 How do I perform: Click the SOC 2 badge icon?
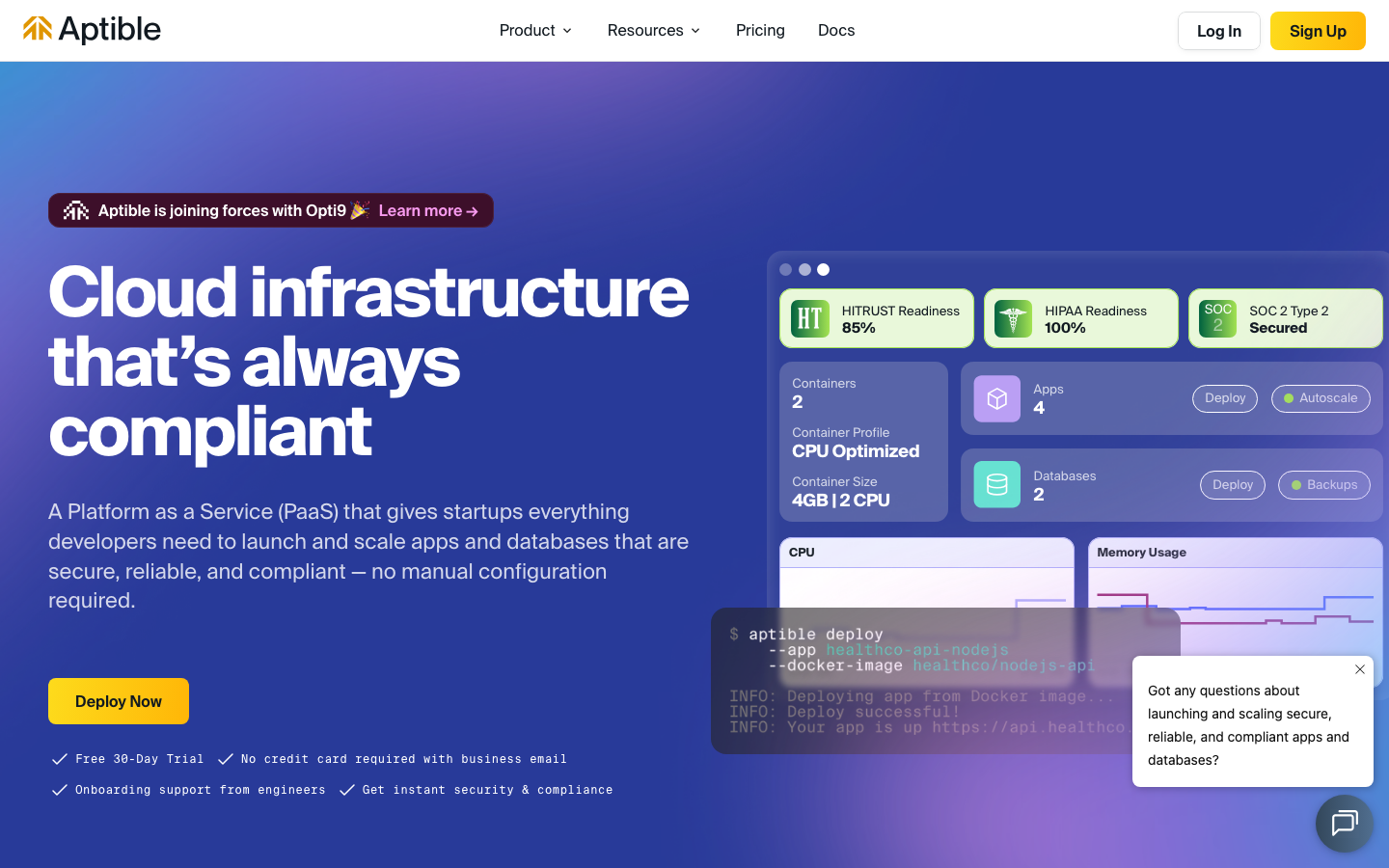click(1217, 318)
